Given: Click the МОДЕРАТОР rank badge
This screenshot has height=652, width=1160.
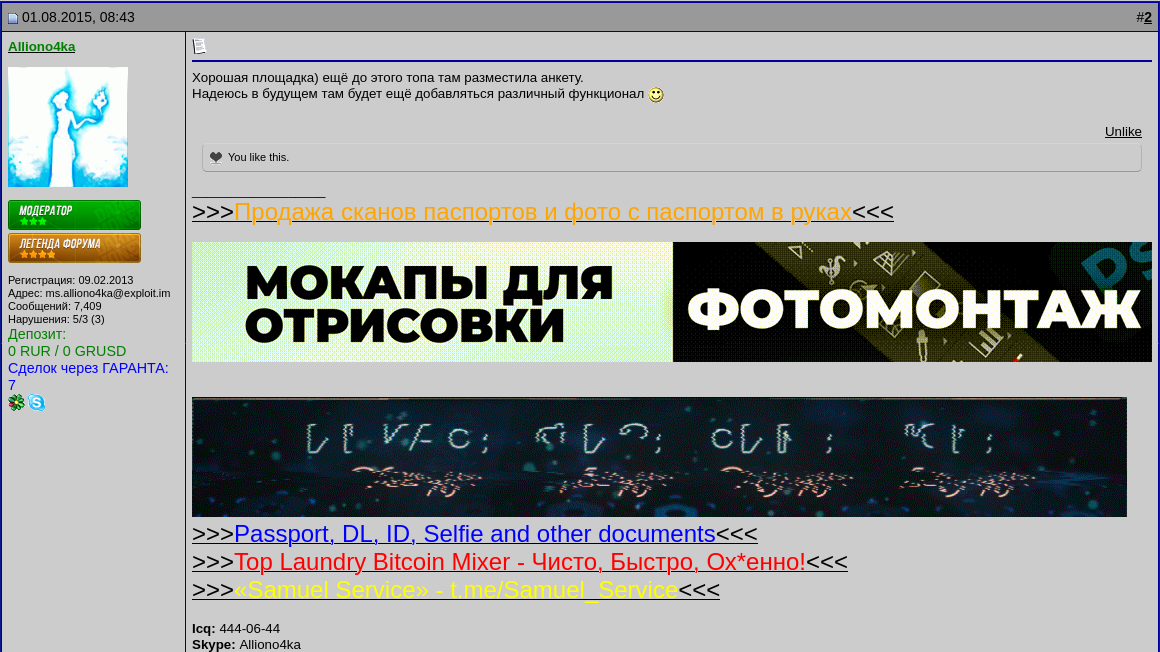Looking at the screenshot, I should [x=74, y=214].
